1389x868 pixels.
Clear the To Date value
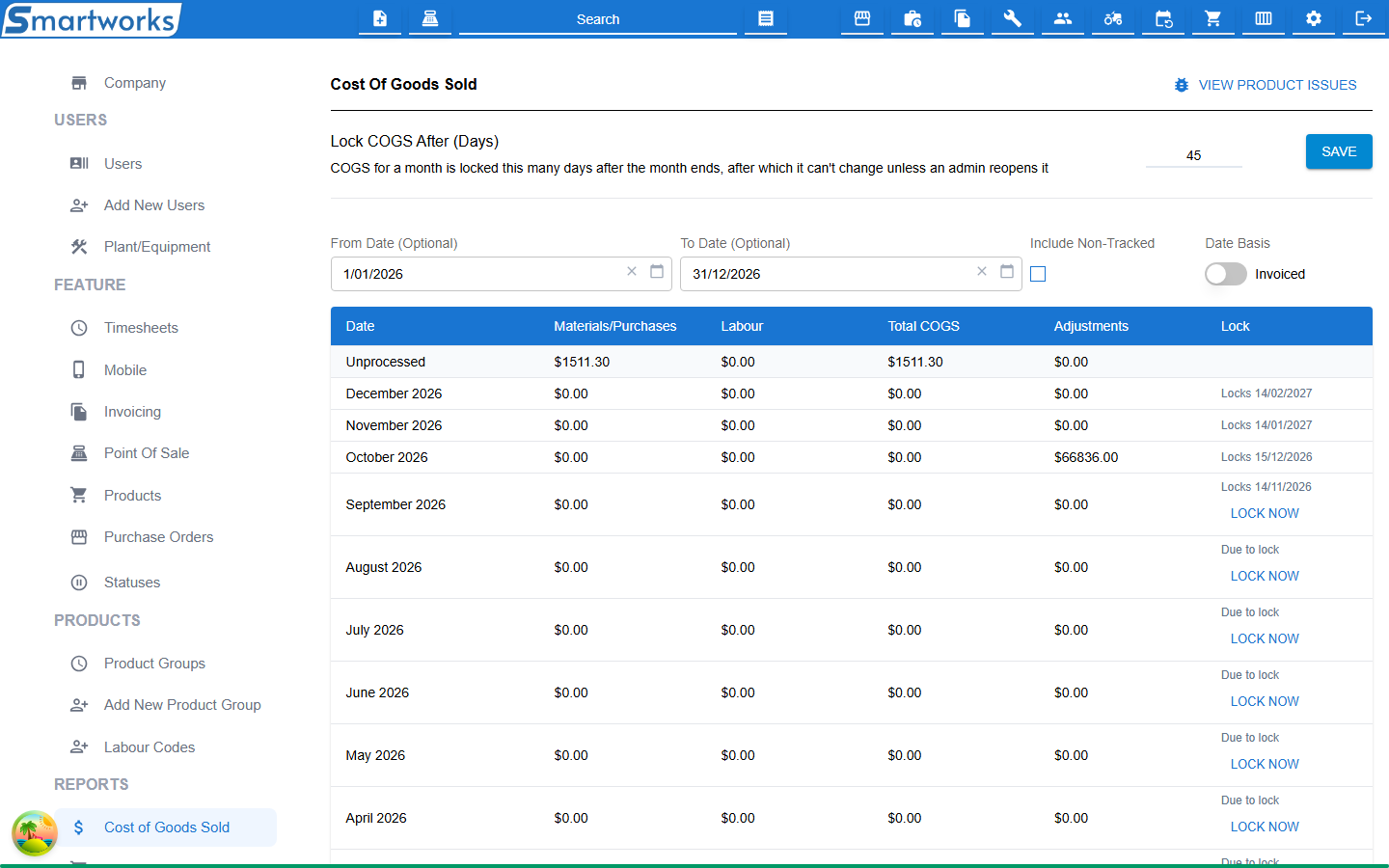point(982,272)
